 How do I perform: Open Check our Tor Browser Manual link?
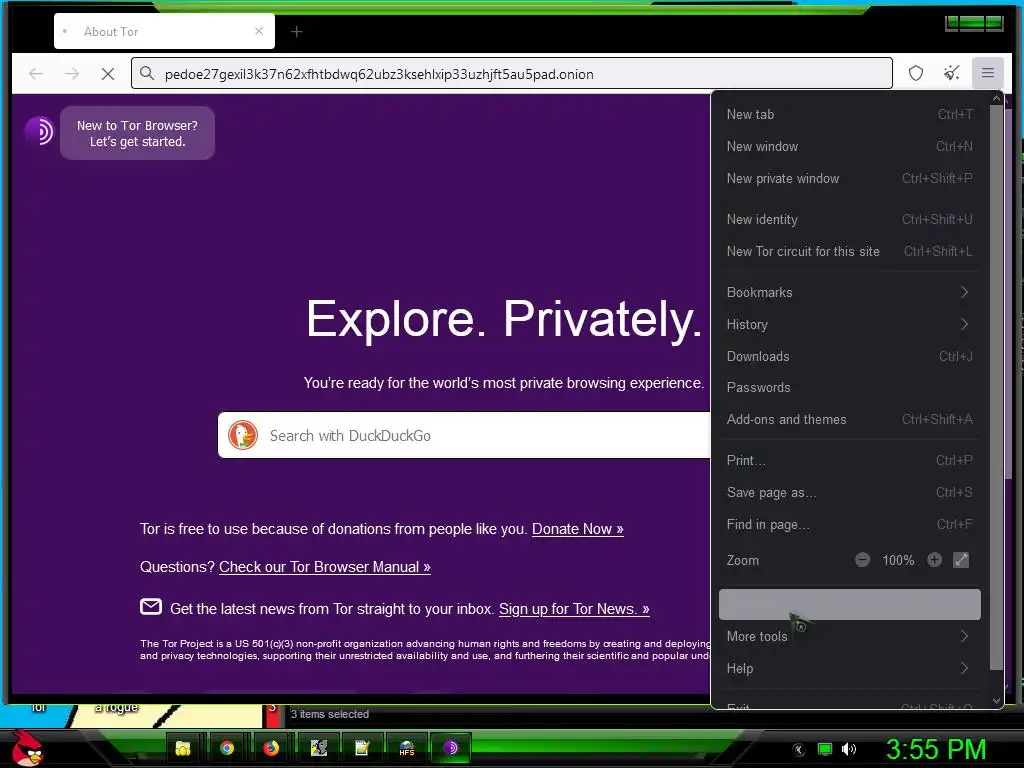325,566
